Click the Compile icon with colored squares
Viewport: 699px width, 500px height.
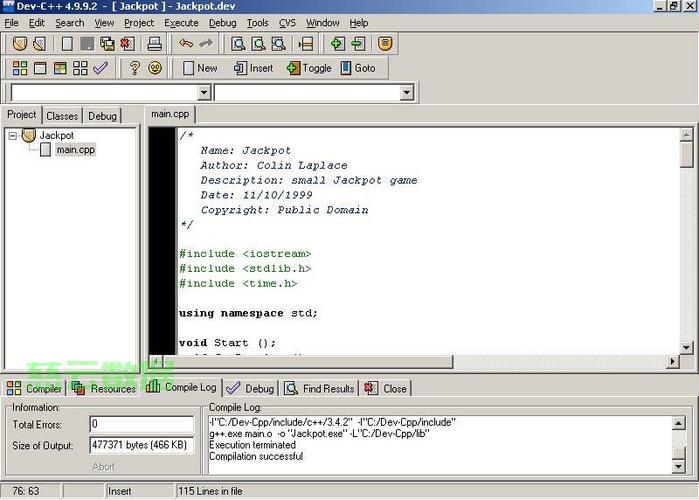[20, 68]
